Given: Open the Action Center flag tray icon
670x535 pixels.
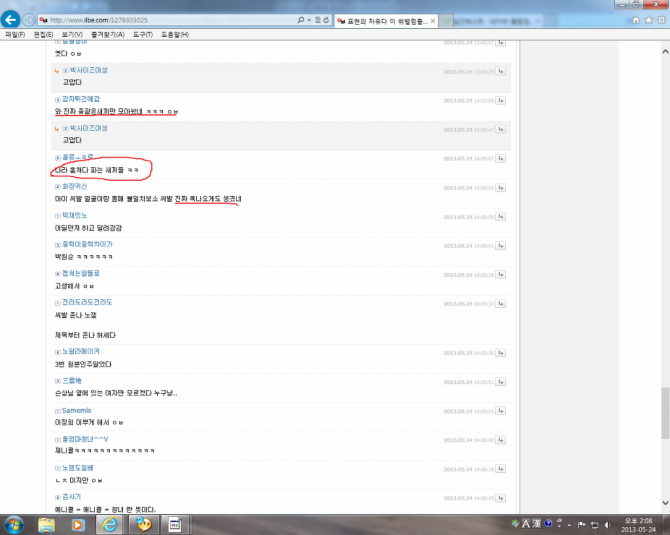Looking at the screenshot, I should point(582,525).
